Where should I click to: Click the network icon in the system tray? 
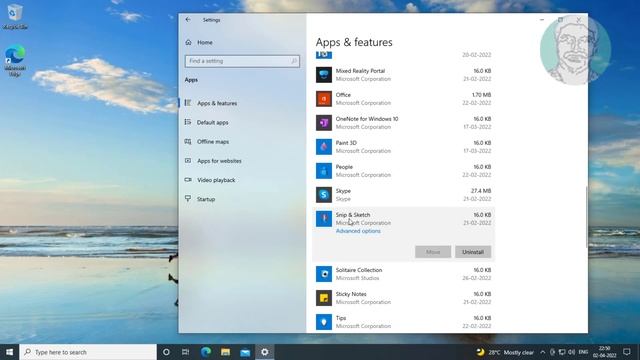[562, 352]
